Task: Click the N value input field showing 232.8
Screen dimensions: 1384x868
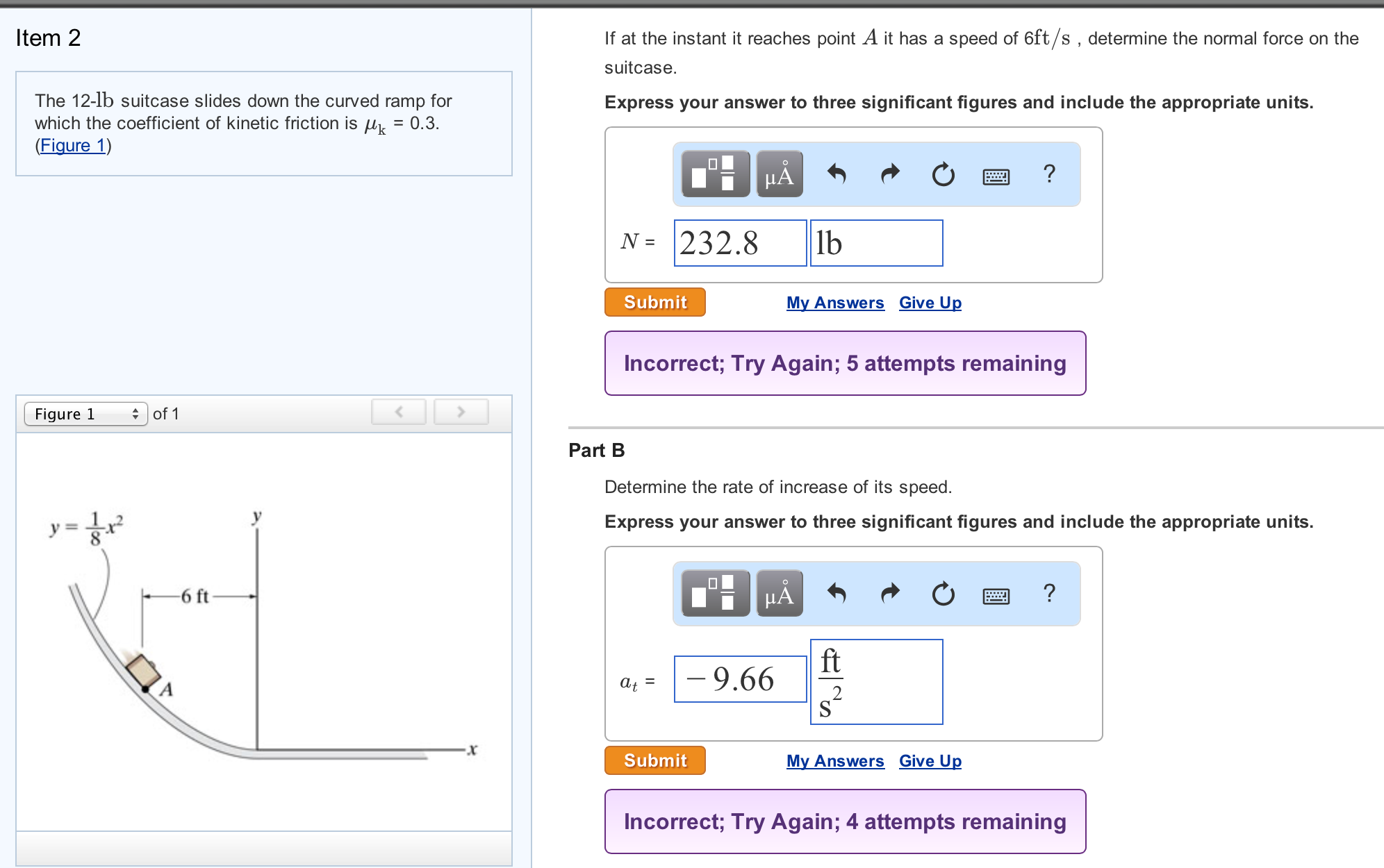Action: pyautogui.click(x=740, y=243)
